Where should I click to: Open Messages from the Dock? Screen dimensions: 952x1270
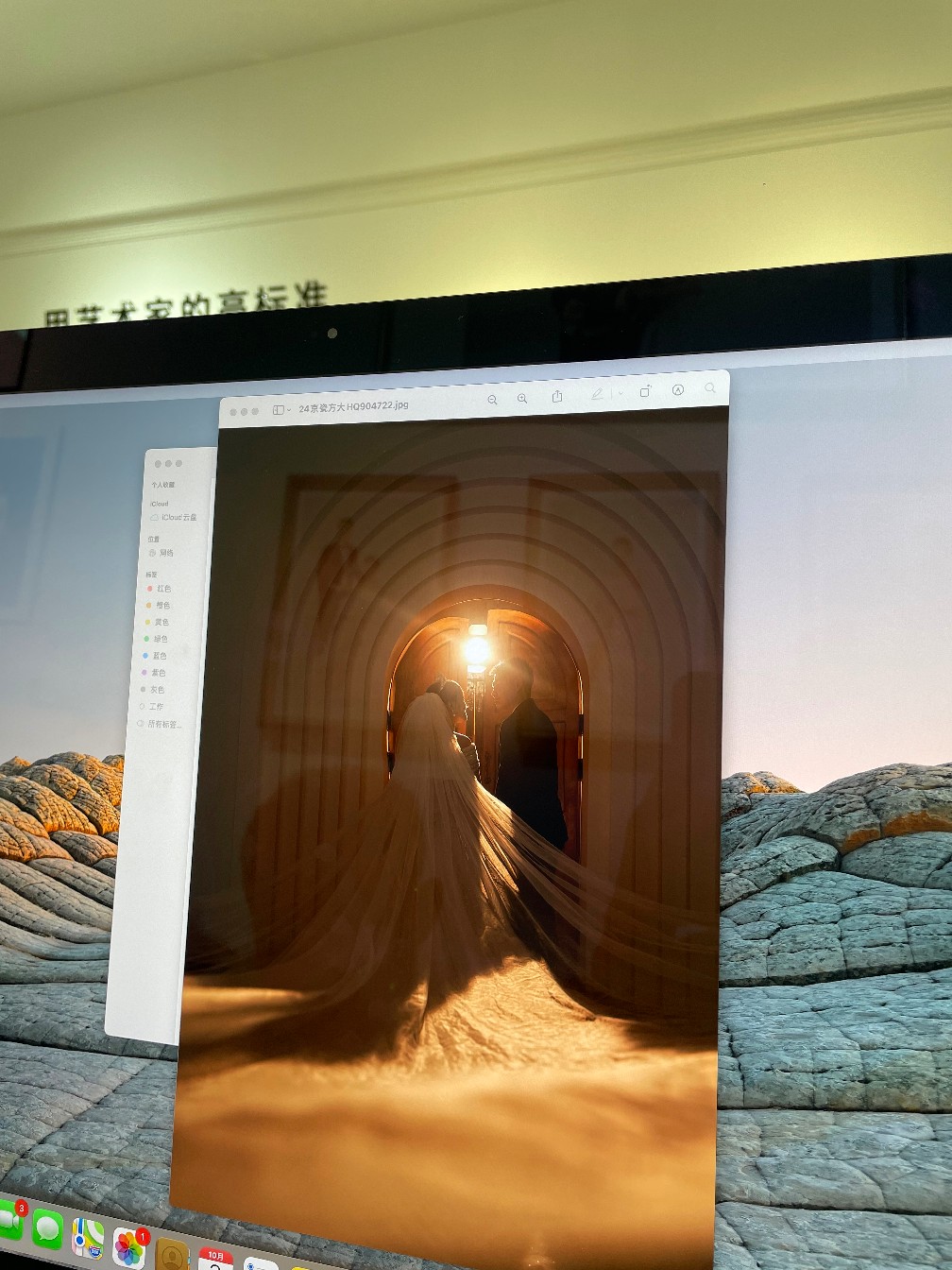tap(48, 1229)
